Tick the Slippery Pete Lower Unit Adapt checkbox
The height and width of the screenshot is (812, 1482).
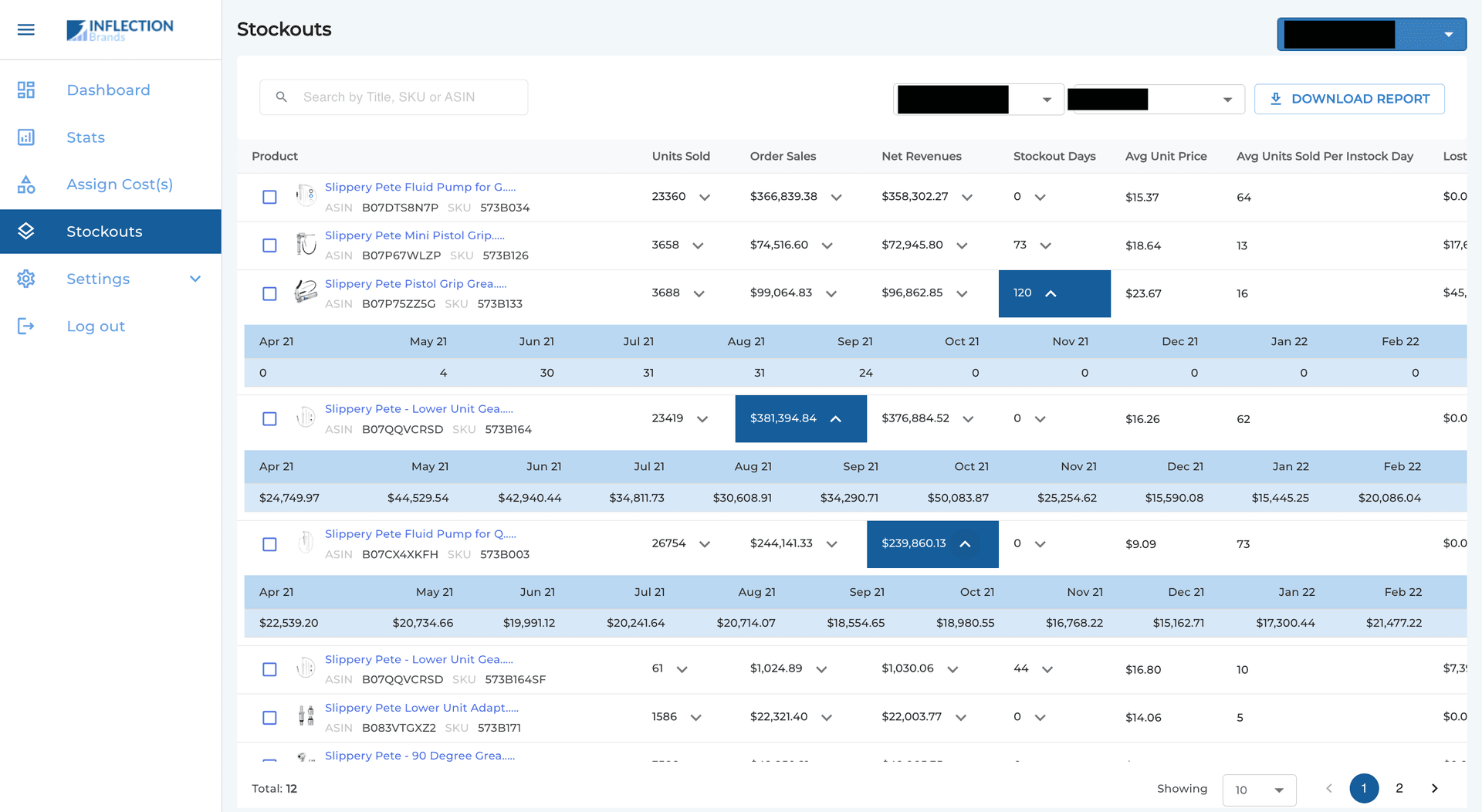point(269,718)
